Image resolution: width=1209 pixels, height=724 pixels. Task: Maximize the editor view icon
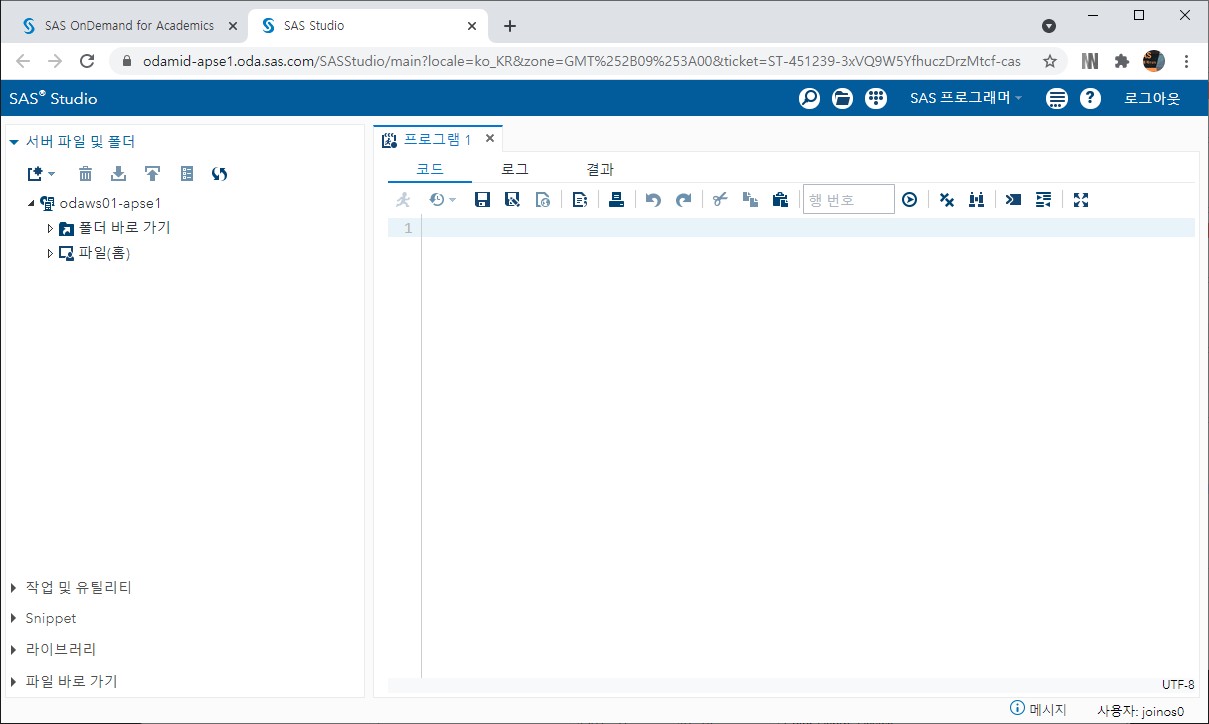pos(1080,200)
